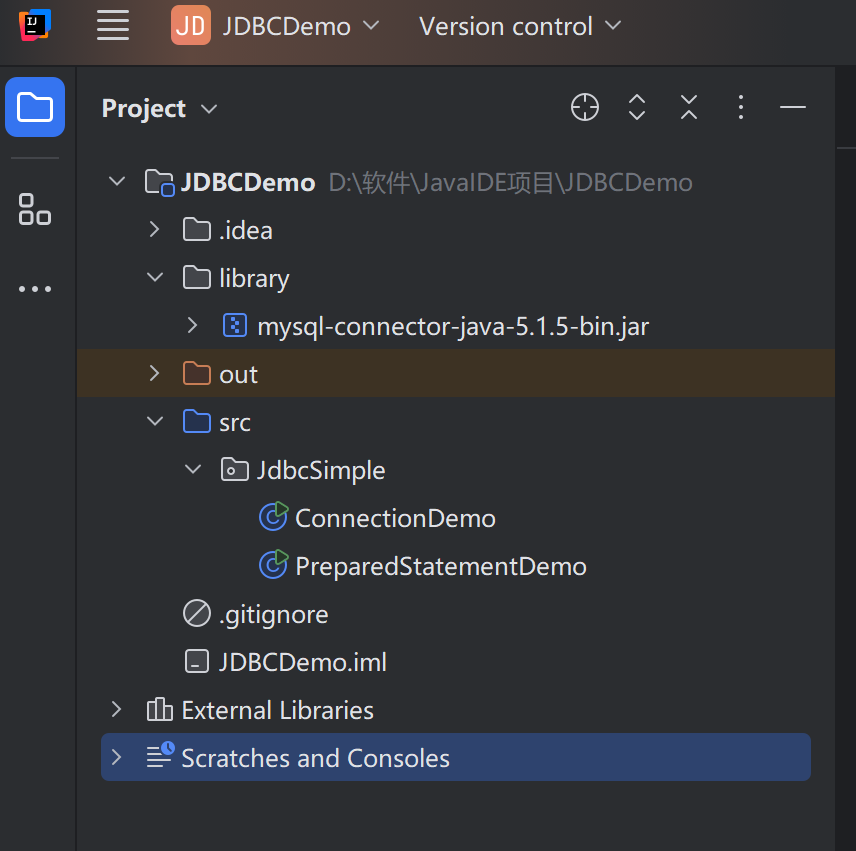The height and width of the screenshot is (851, 856).
Task: Open the Project panel options kebab menu
Action: pos(741,107)
